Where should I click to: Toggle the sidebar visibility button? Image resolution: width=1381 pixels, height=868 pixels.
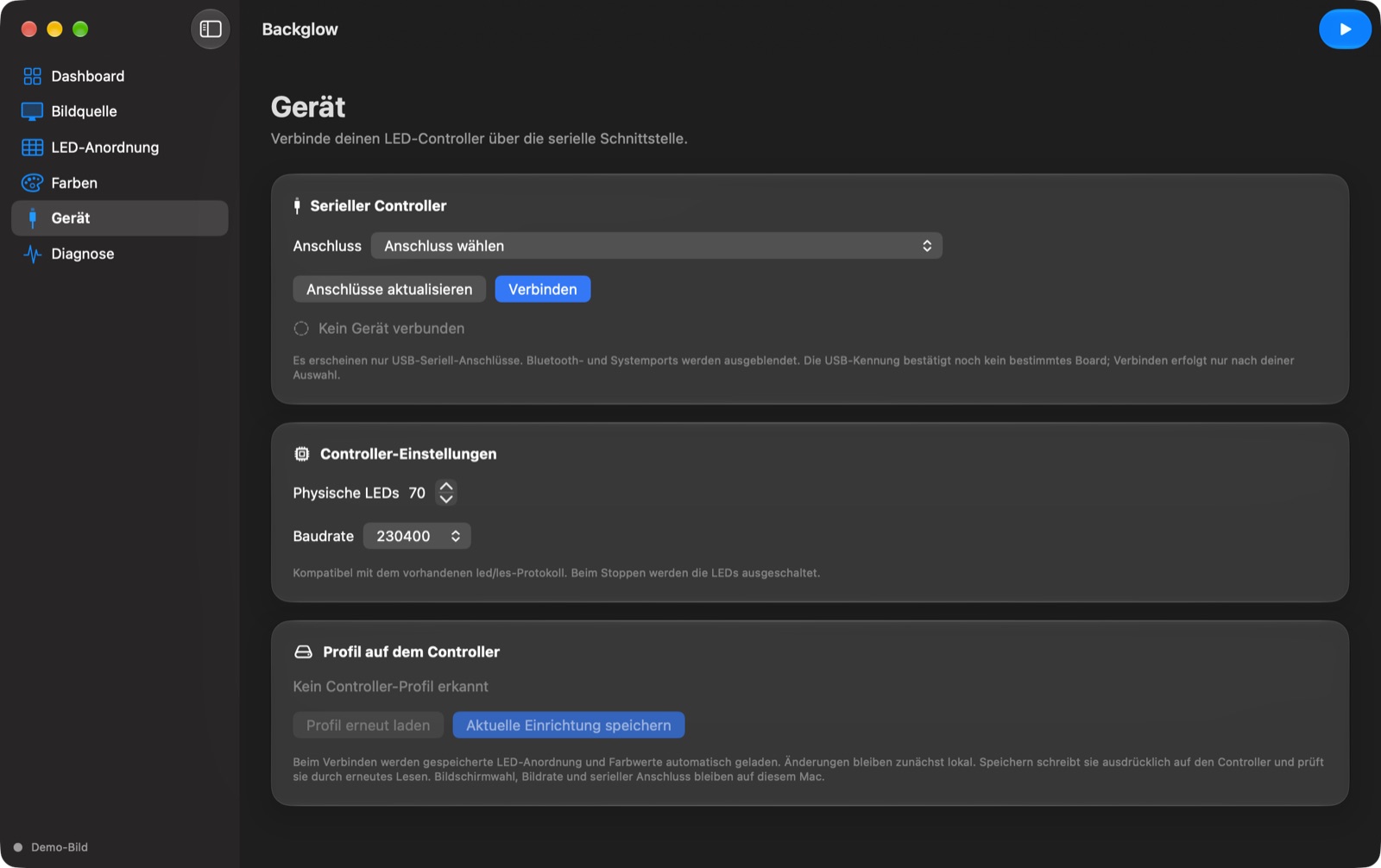tap(211, 29)
